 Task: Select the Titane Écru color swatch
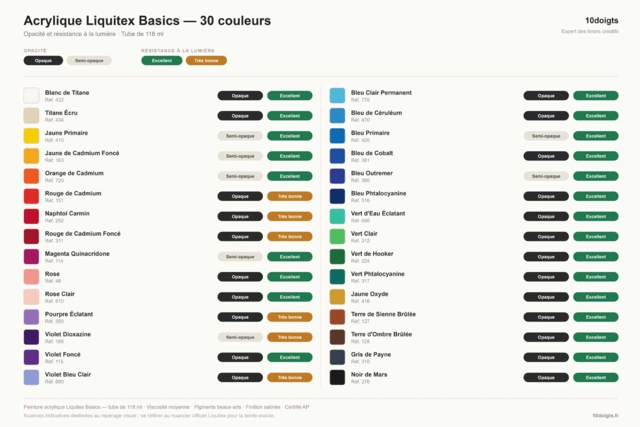coord(31,116)
